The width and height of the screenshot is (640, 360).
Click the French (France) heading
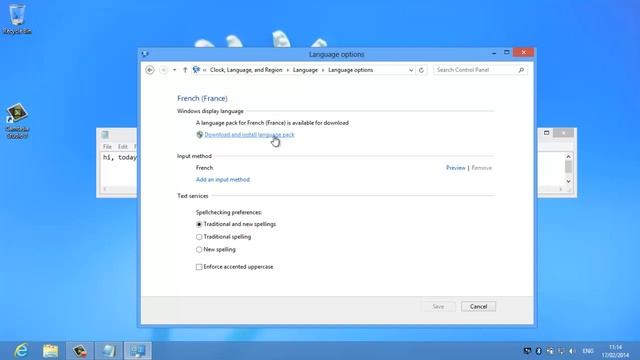point(202,98)
